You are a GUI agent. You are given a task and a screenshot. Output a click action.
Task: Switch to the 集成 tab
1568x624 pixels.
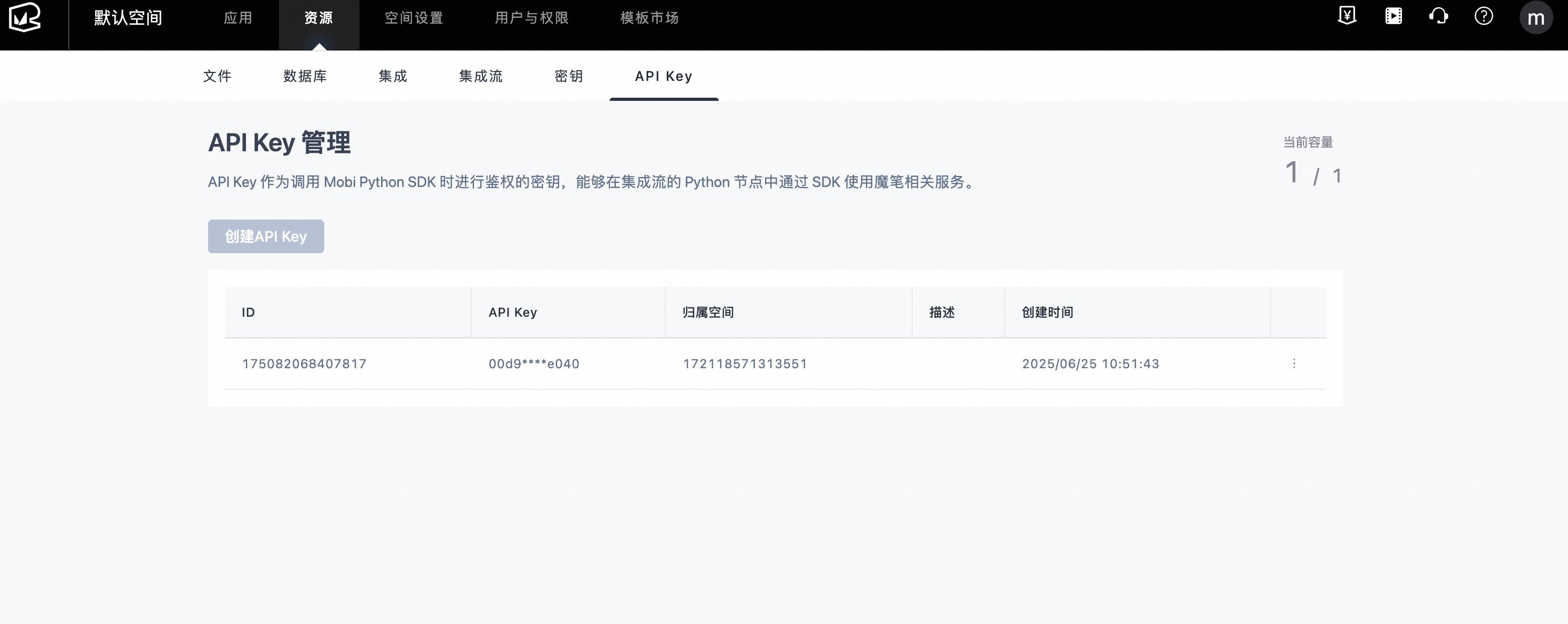point(393,76)
